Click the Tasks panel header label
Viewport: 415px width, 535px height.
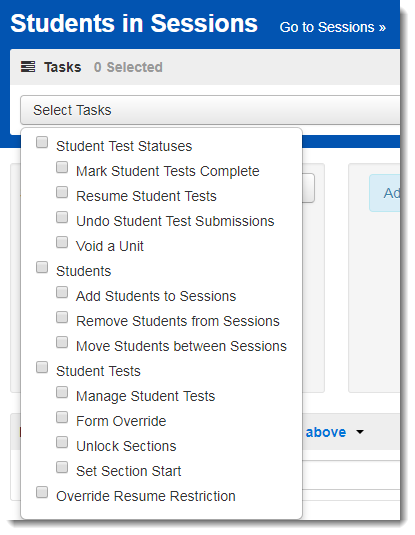62,67
